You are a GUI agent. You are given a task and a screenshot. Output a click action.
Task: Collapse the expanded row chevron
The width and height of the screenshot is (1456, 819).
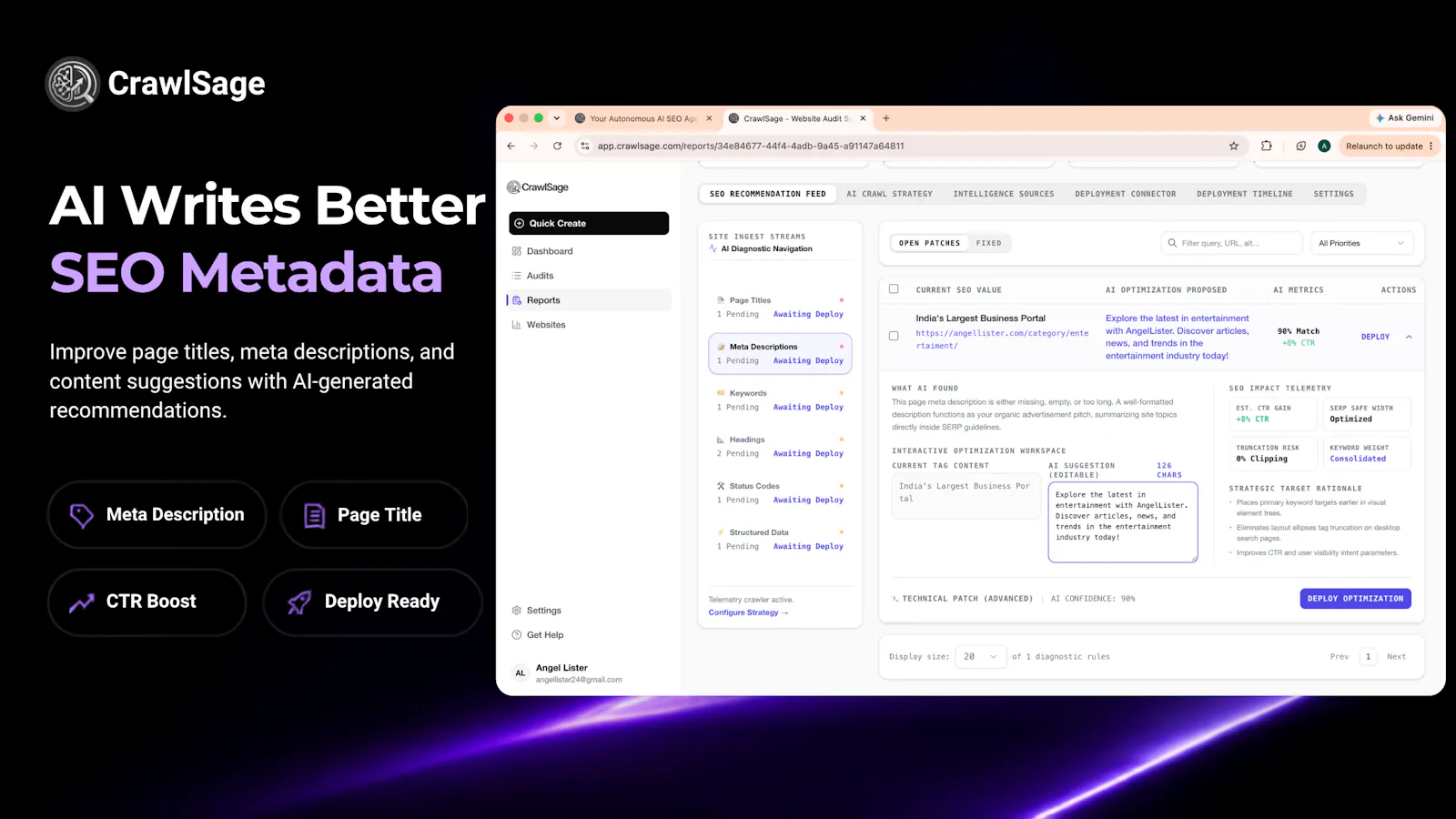click(1409, 337)
